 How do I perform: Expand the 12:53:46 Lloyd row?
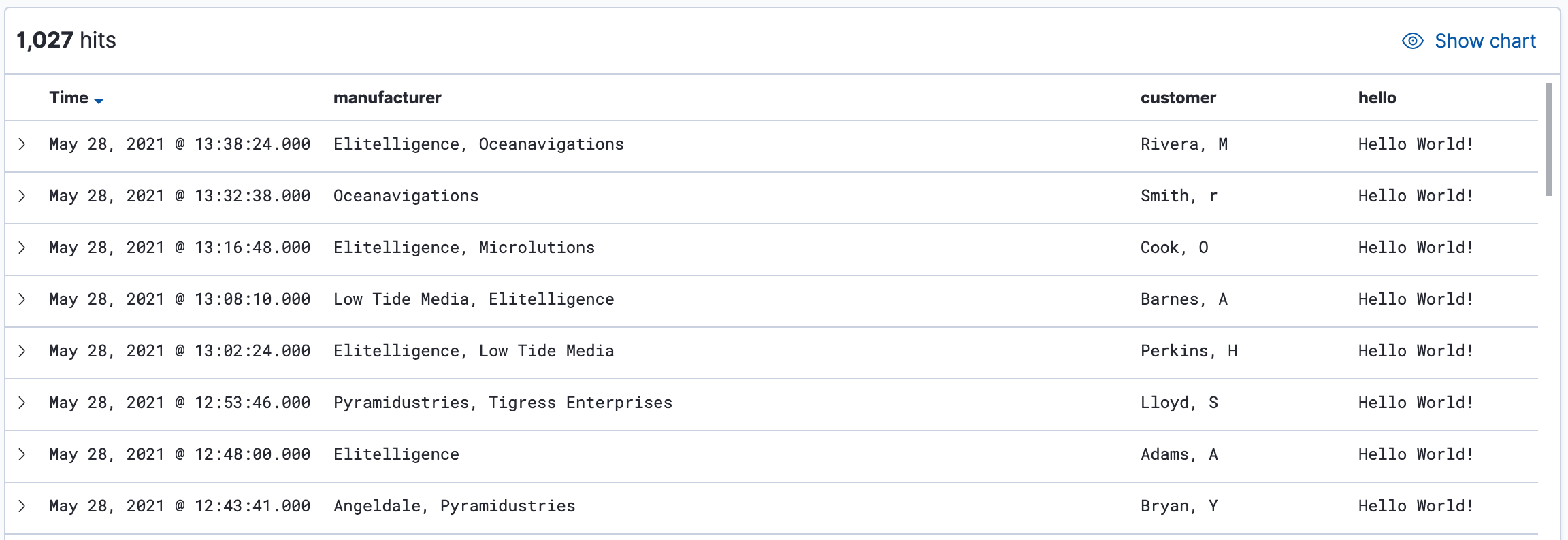[22, 403]
